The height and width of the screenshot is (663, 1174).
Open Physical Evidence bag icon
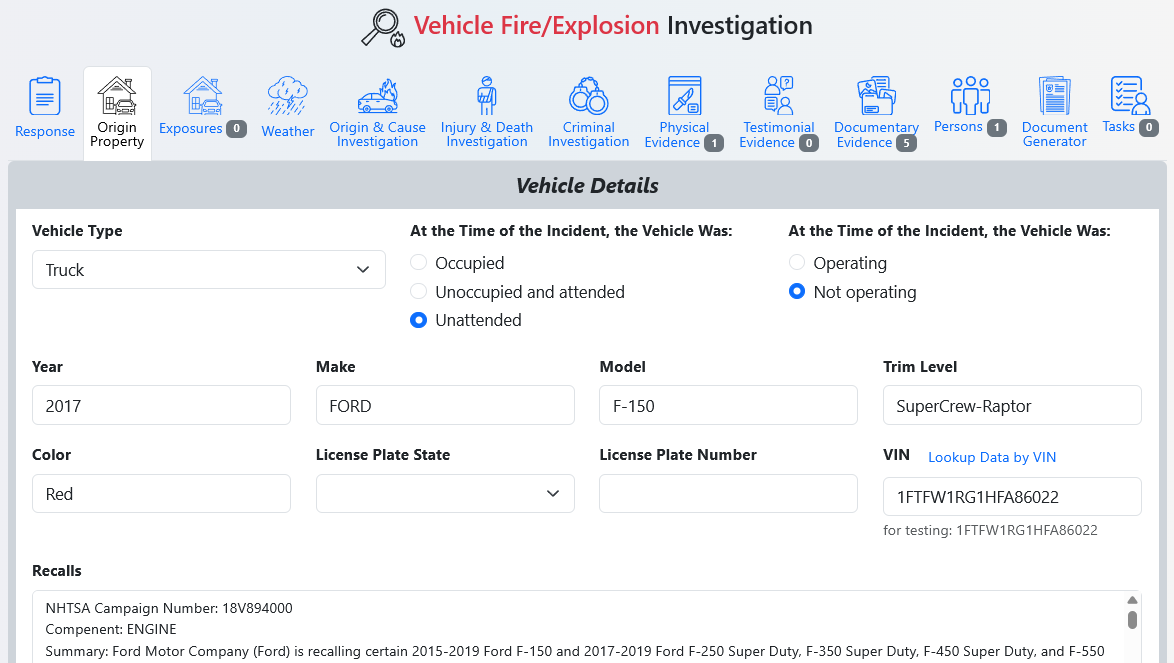click(685, 96)
